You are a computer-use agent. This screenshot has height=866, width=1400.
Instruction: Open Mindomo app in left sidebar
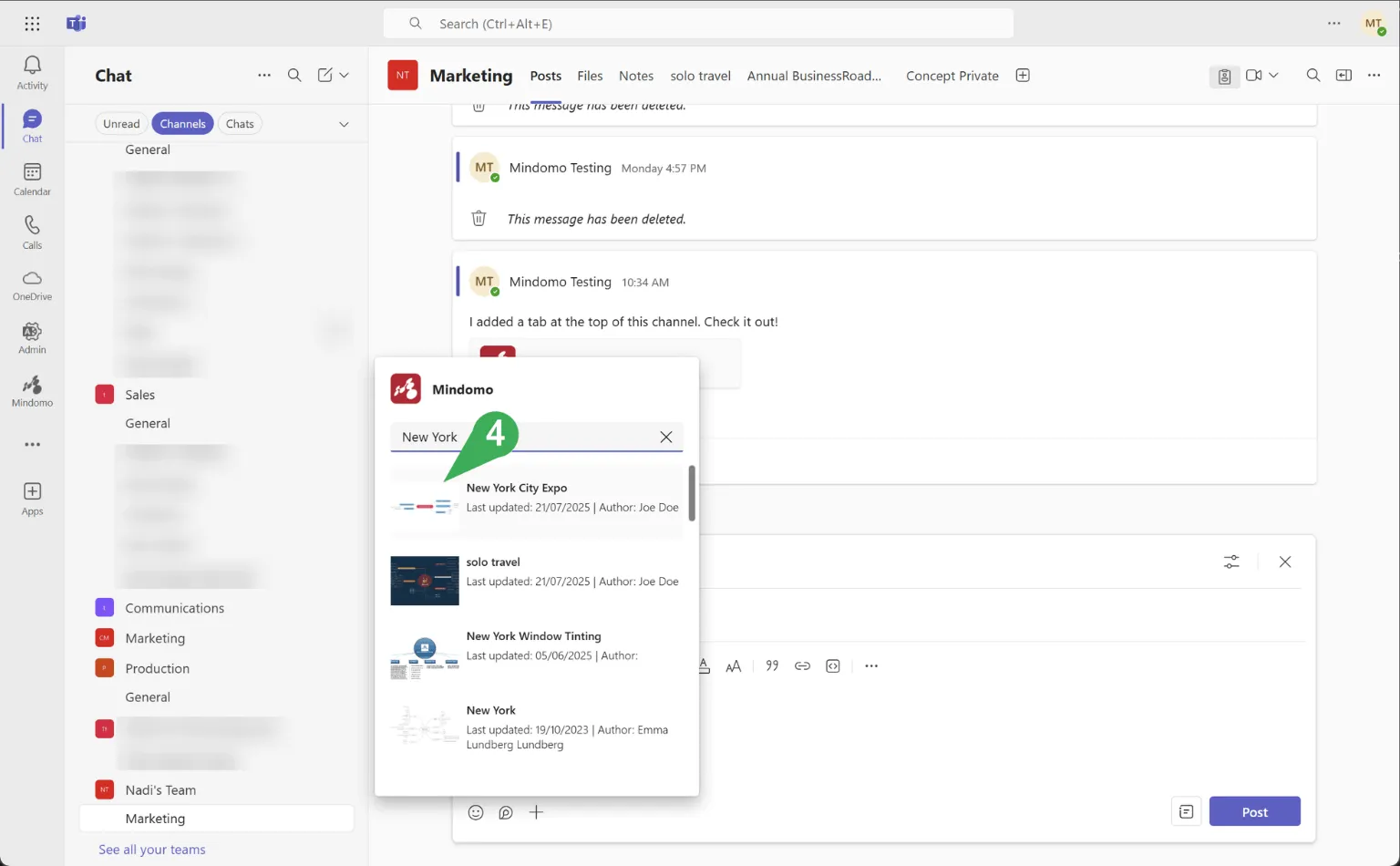point(32,390)
